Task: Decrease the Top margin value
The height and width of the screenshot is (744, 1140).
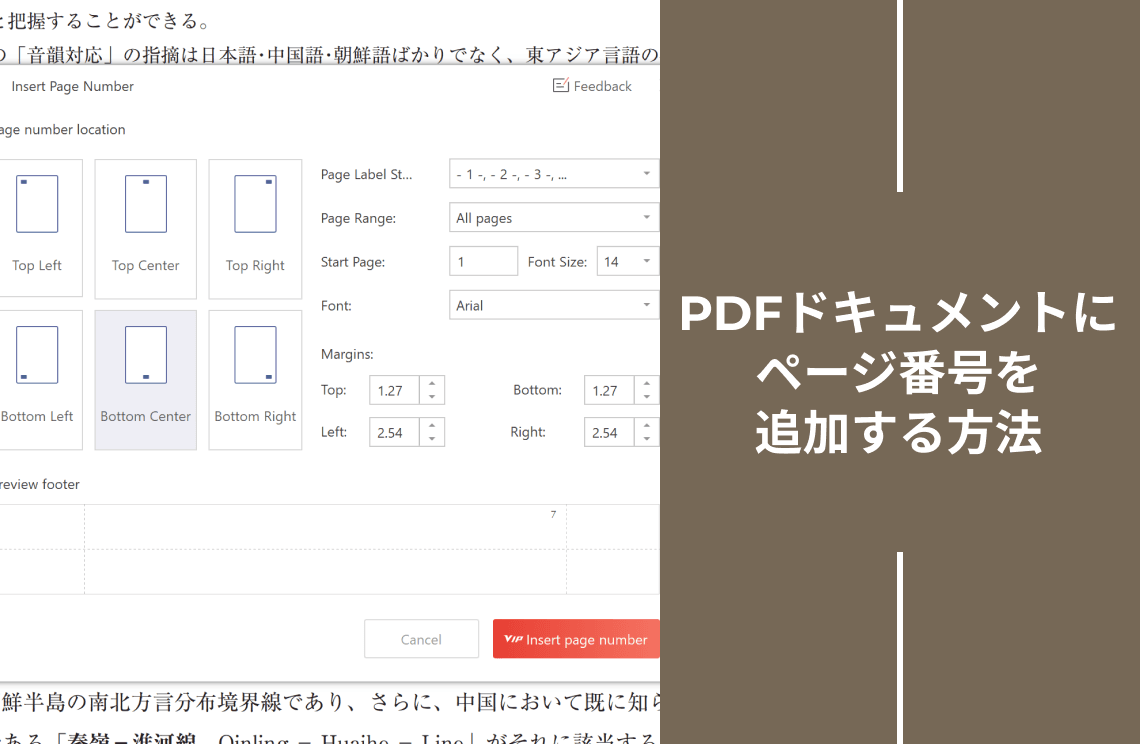Action: pyautogui.click(x=432, y=397)
